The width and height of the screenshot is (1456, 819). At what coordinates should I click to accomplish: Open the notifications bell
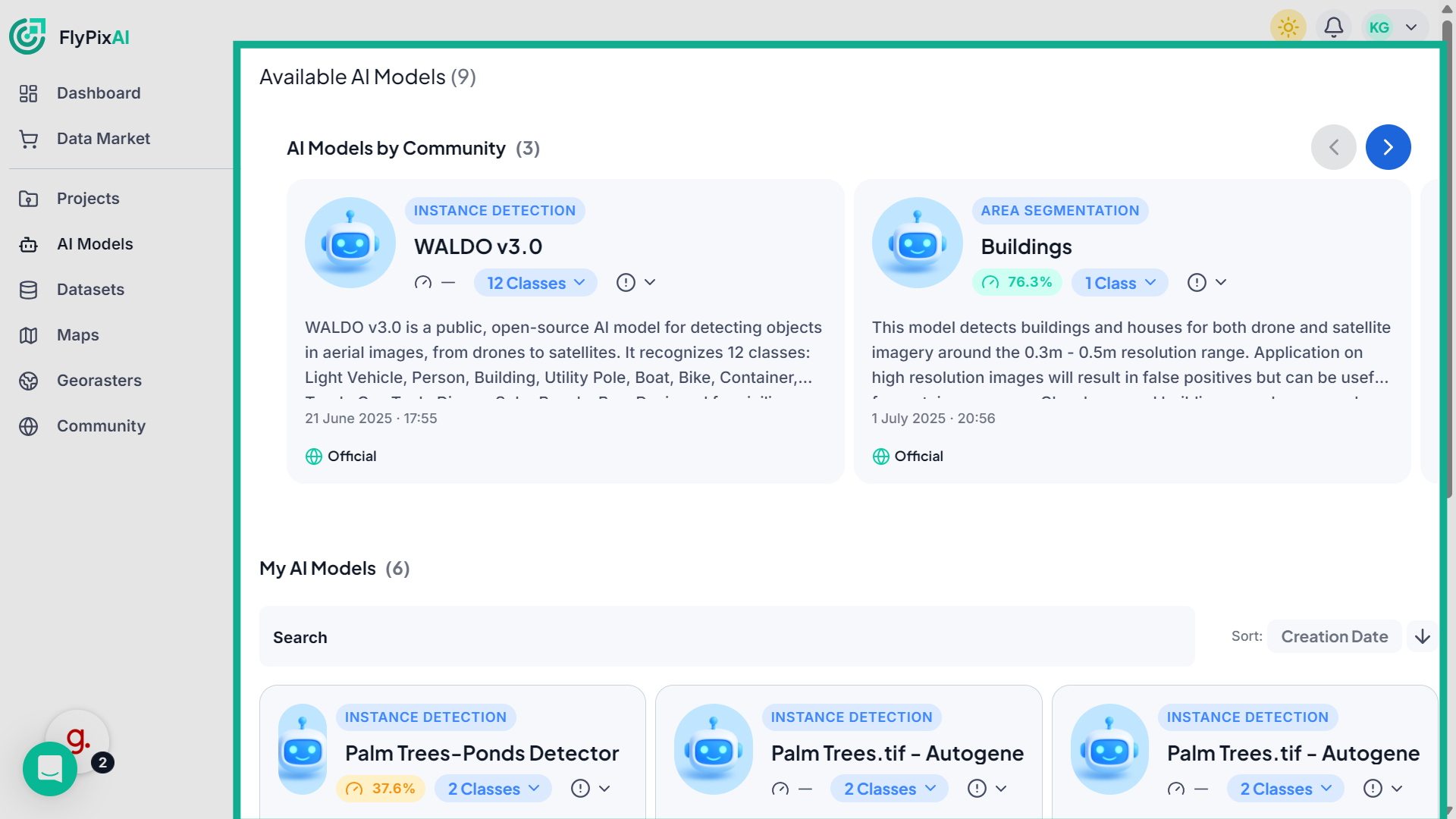coord(1334,27)
